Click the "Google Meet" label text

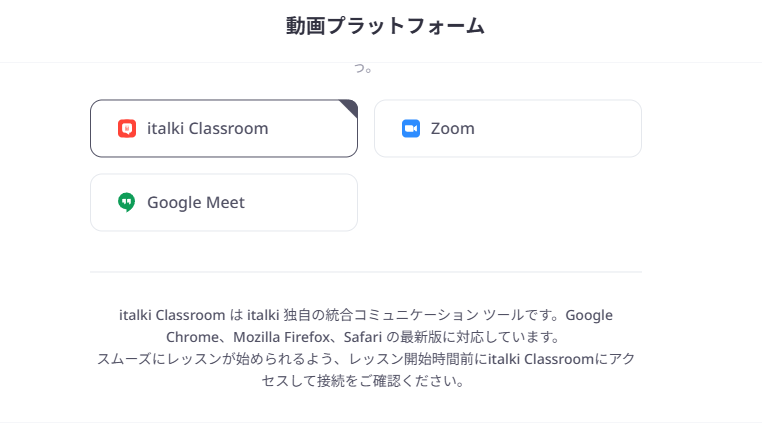tap(196, 202)
